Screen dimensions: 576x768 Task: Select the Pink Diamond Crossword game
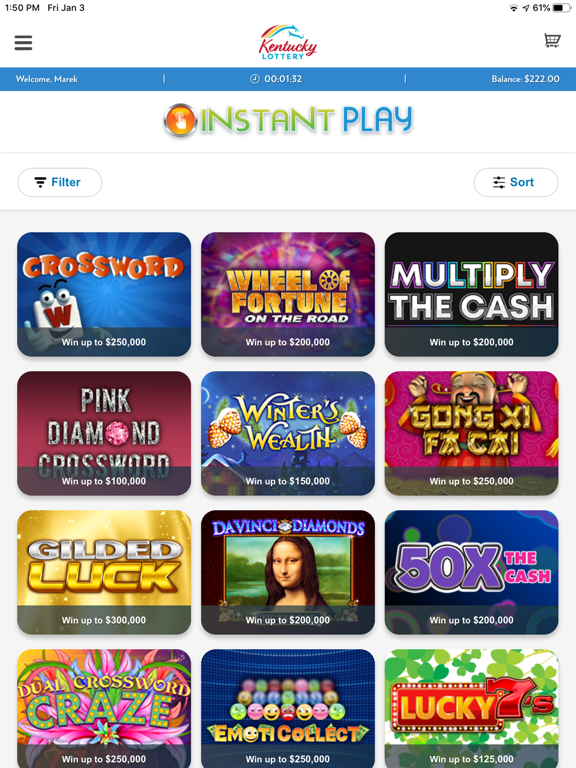[x=104, y=433]
